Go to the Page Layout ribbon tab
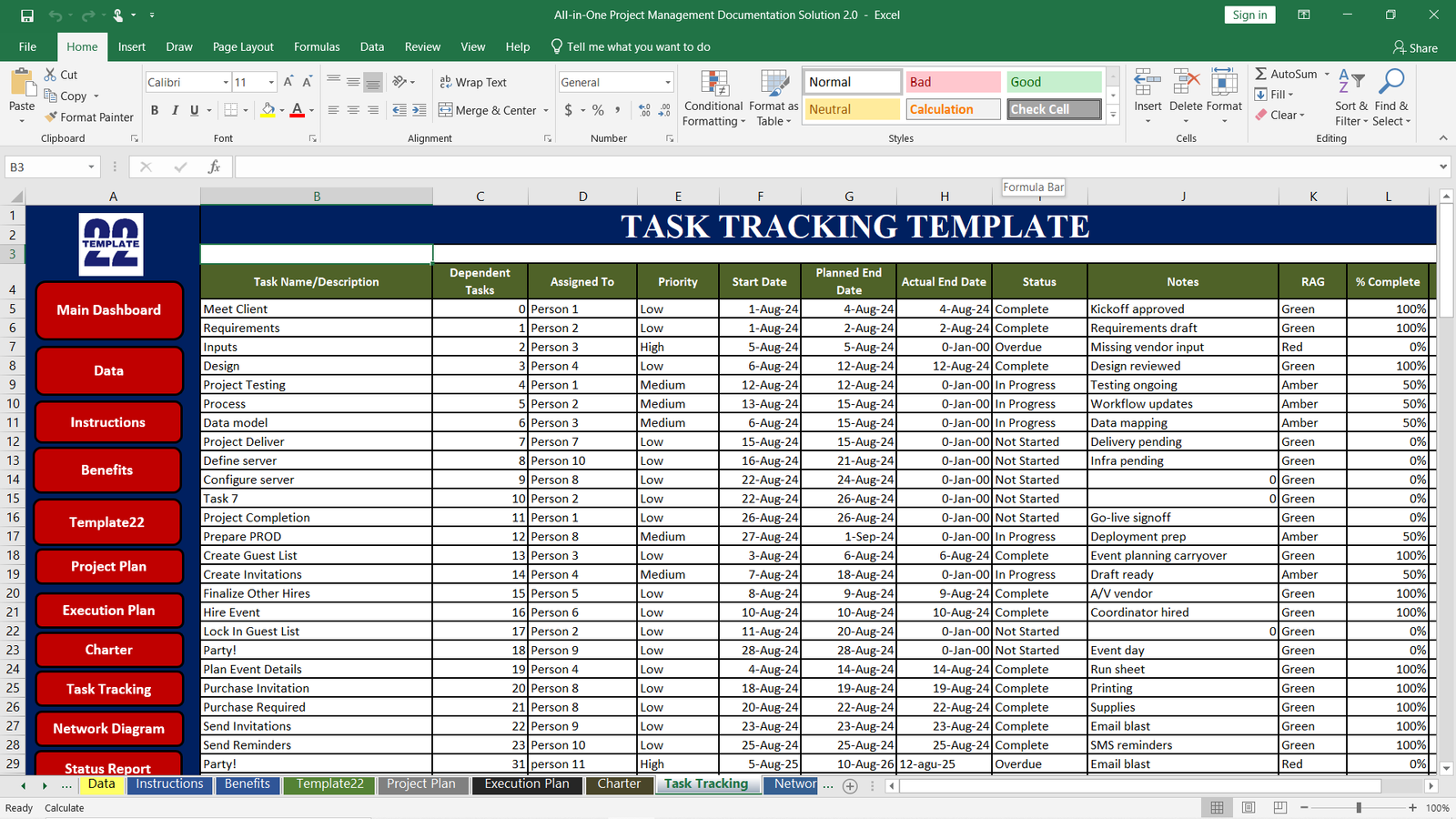This screenshot has height=819, width=1456. [x=243, y=46]
